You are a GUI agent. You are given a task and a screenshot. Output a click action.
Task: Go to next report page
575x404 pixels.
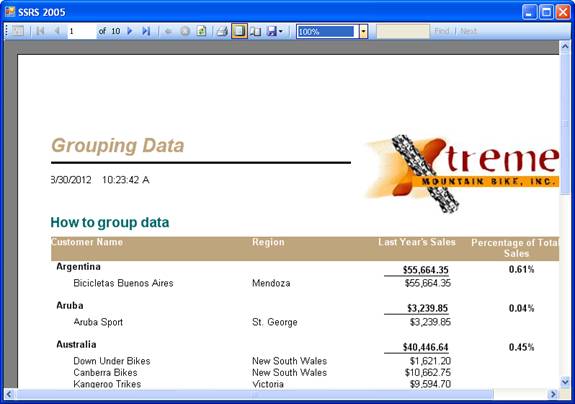pyautogui.click(x=130, y=31)
